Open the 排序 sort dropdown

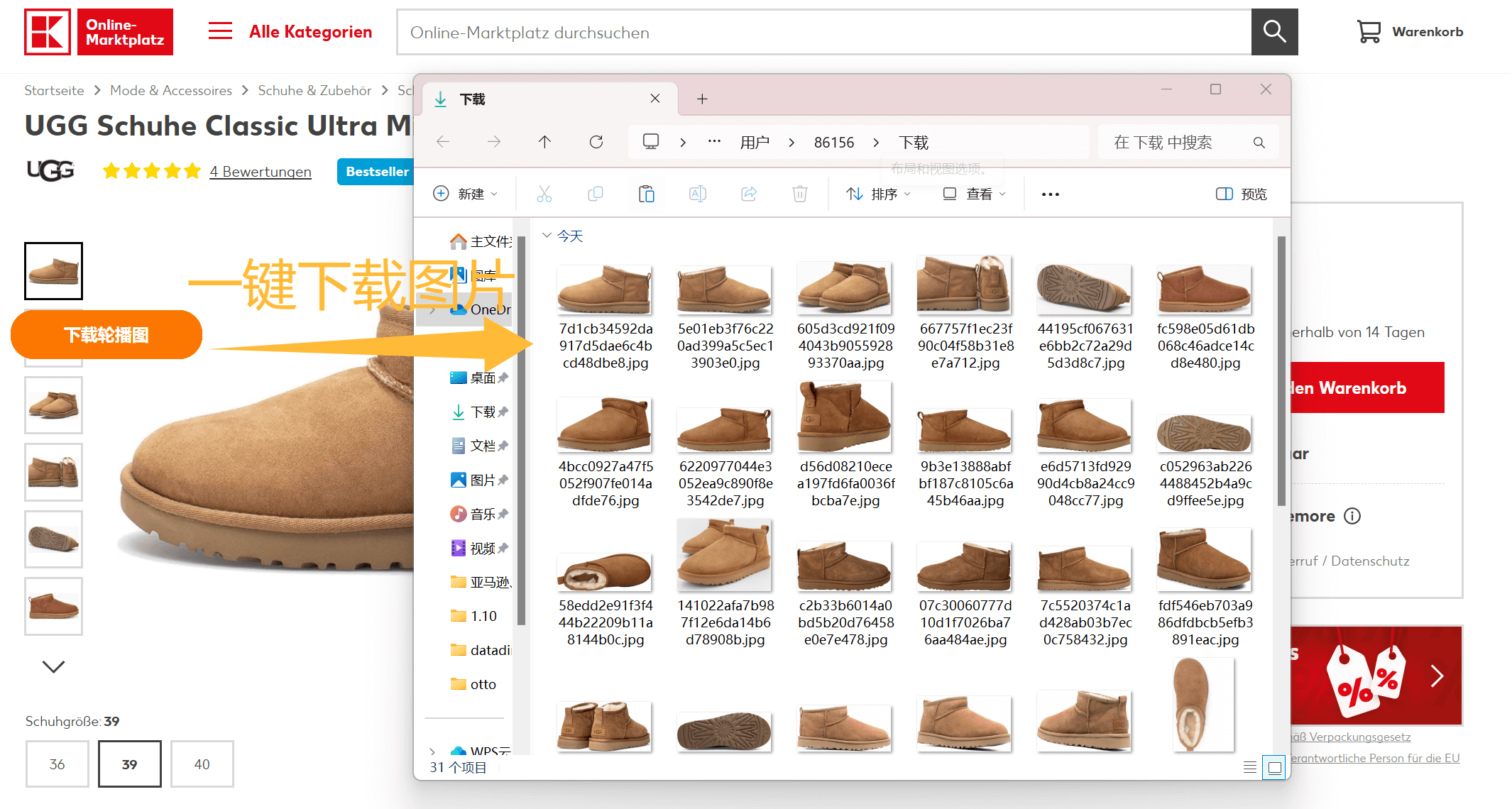tap(878, 194)
